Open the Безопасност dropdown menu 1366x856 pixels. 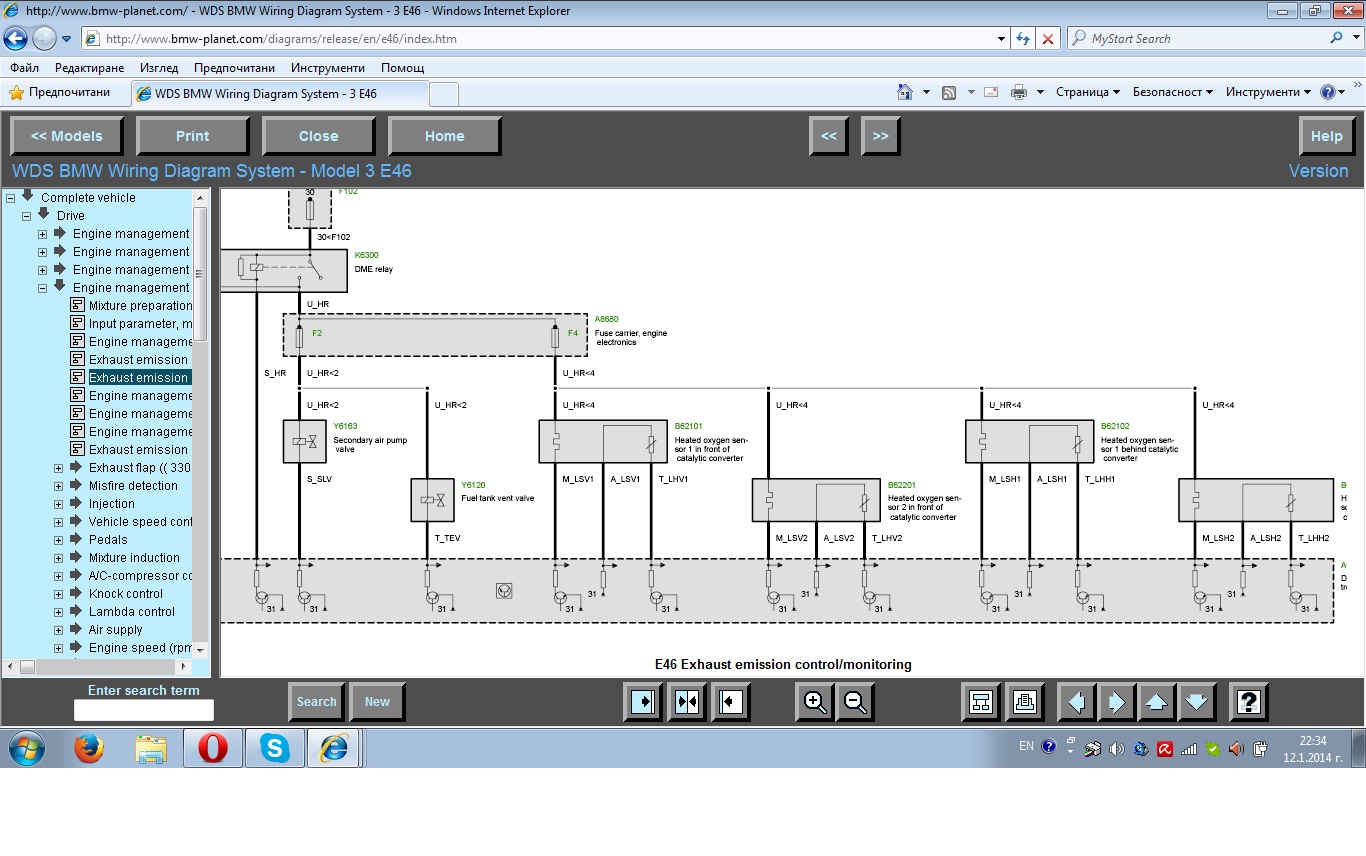click(1173, 92)
